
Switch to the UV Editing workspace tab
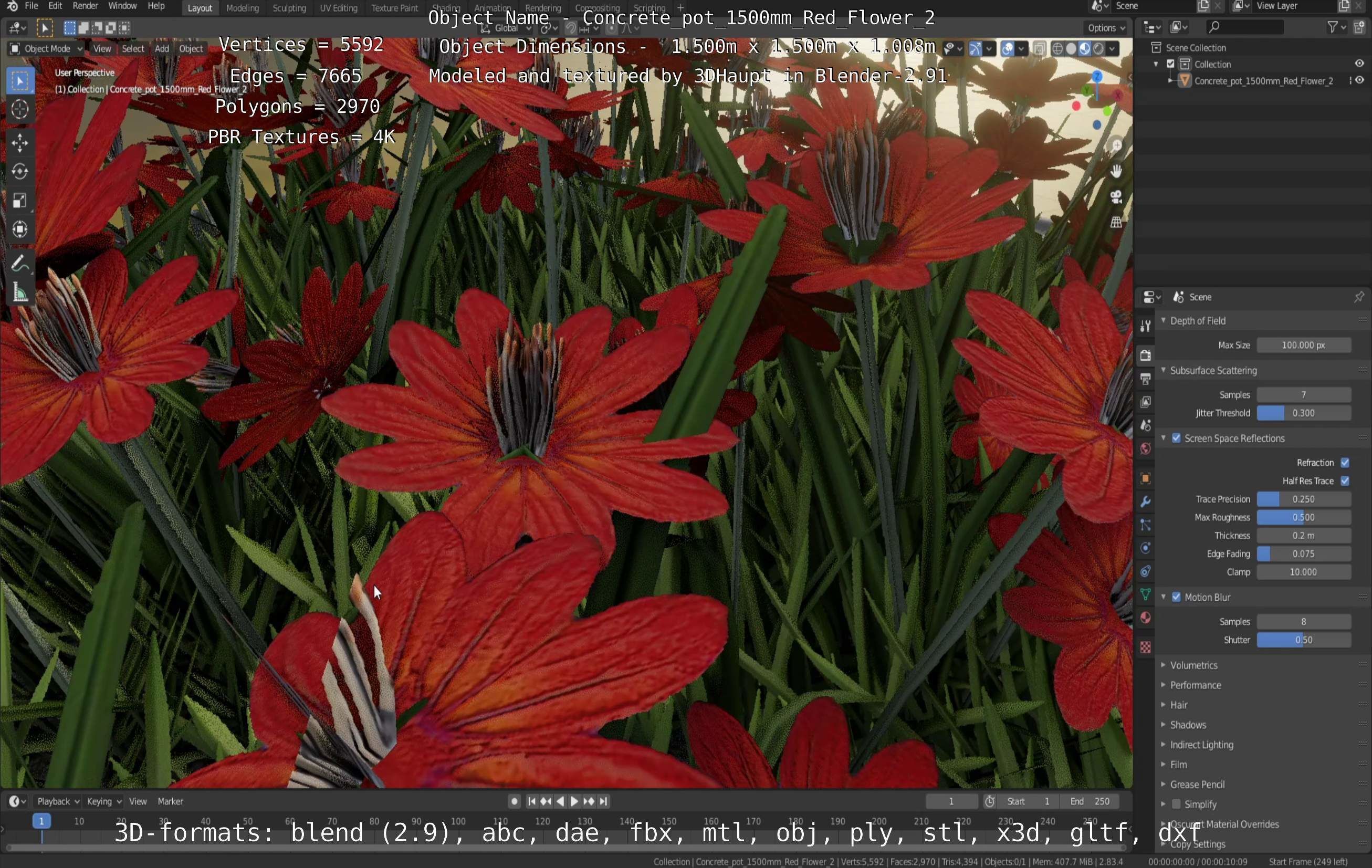[339, 8]
